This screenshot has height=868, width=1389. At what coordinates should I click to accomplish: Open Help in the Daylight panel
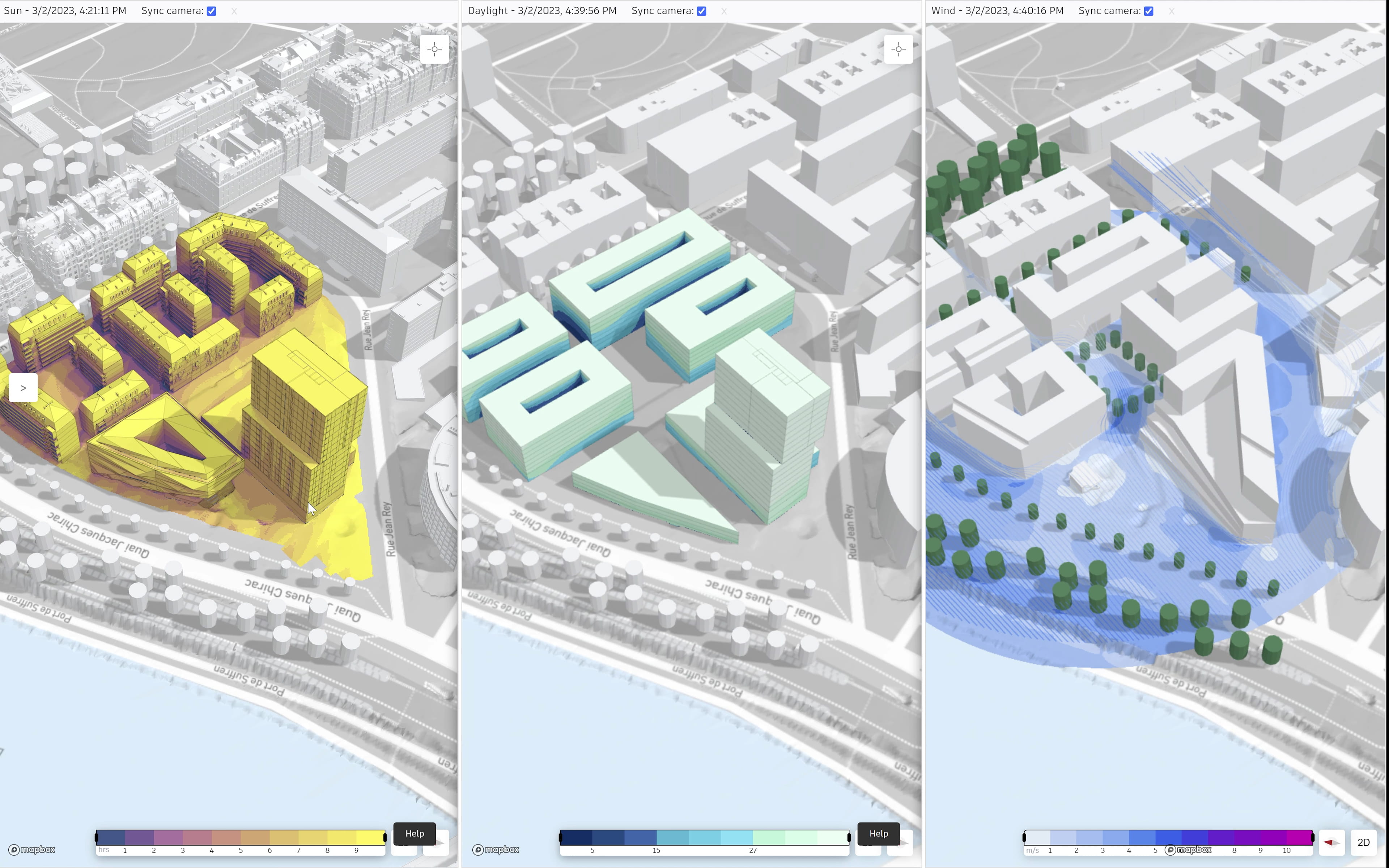tap(878, 834)
